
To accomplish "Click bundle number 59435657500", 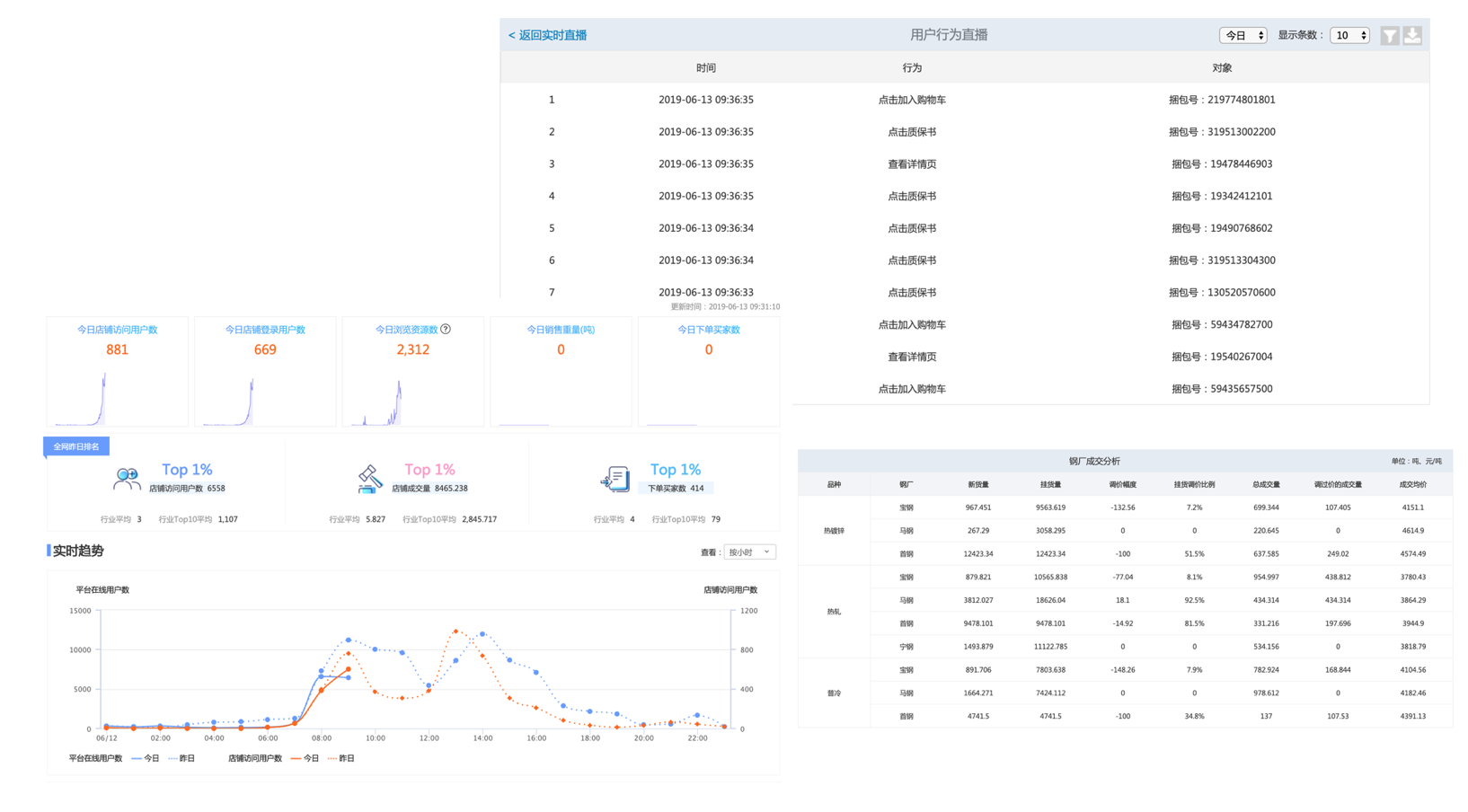I will pyautogui.click(x=1241, y=389).
